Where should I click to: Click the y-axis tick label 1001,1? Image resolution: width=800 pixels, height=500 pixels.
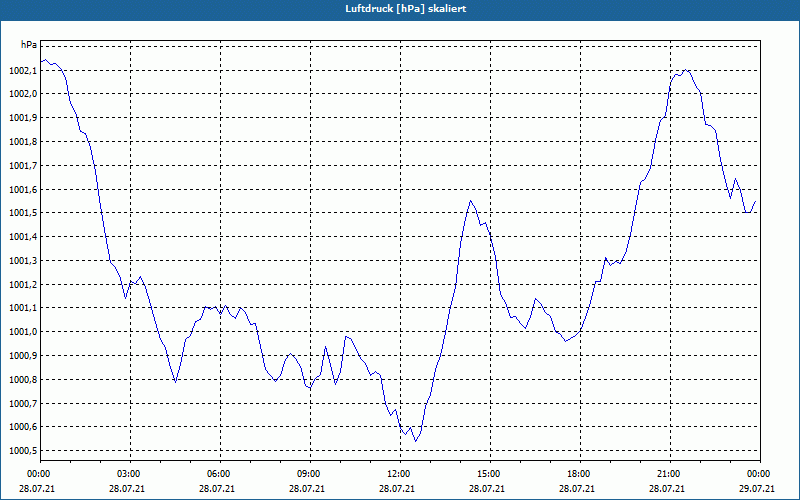[x=23, y=308]
